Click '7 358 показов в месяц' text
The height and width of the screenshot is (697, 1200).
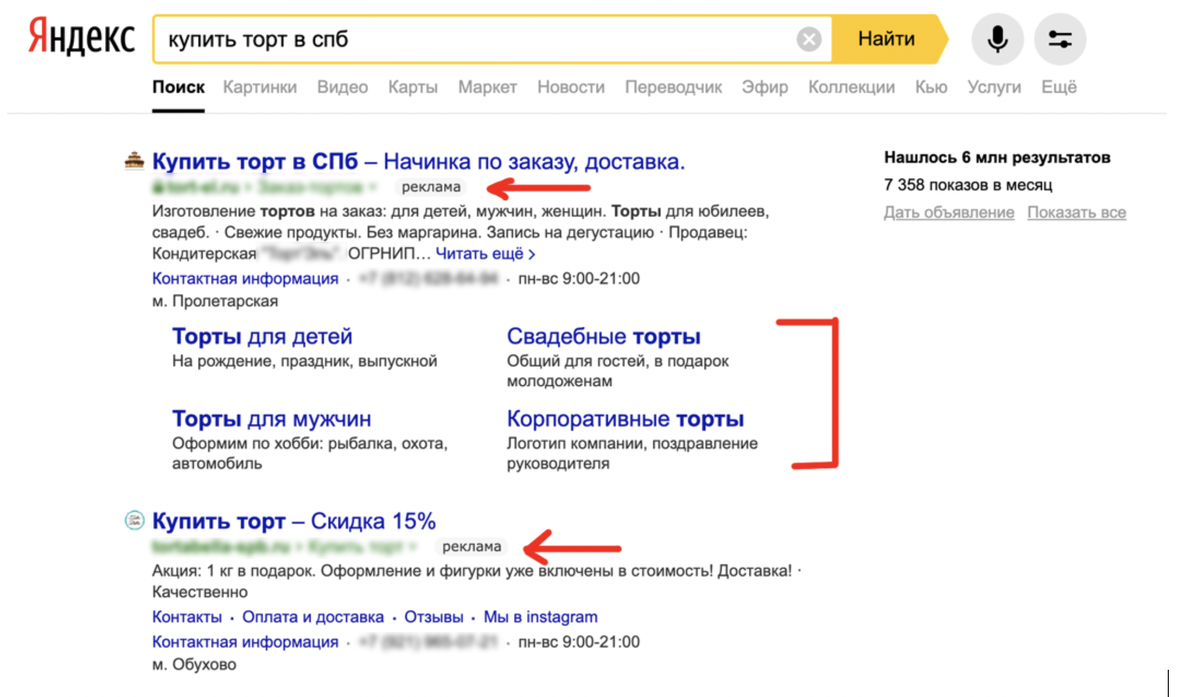pos(968,184)
